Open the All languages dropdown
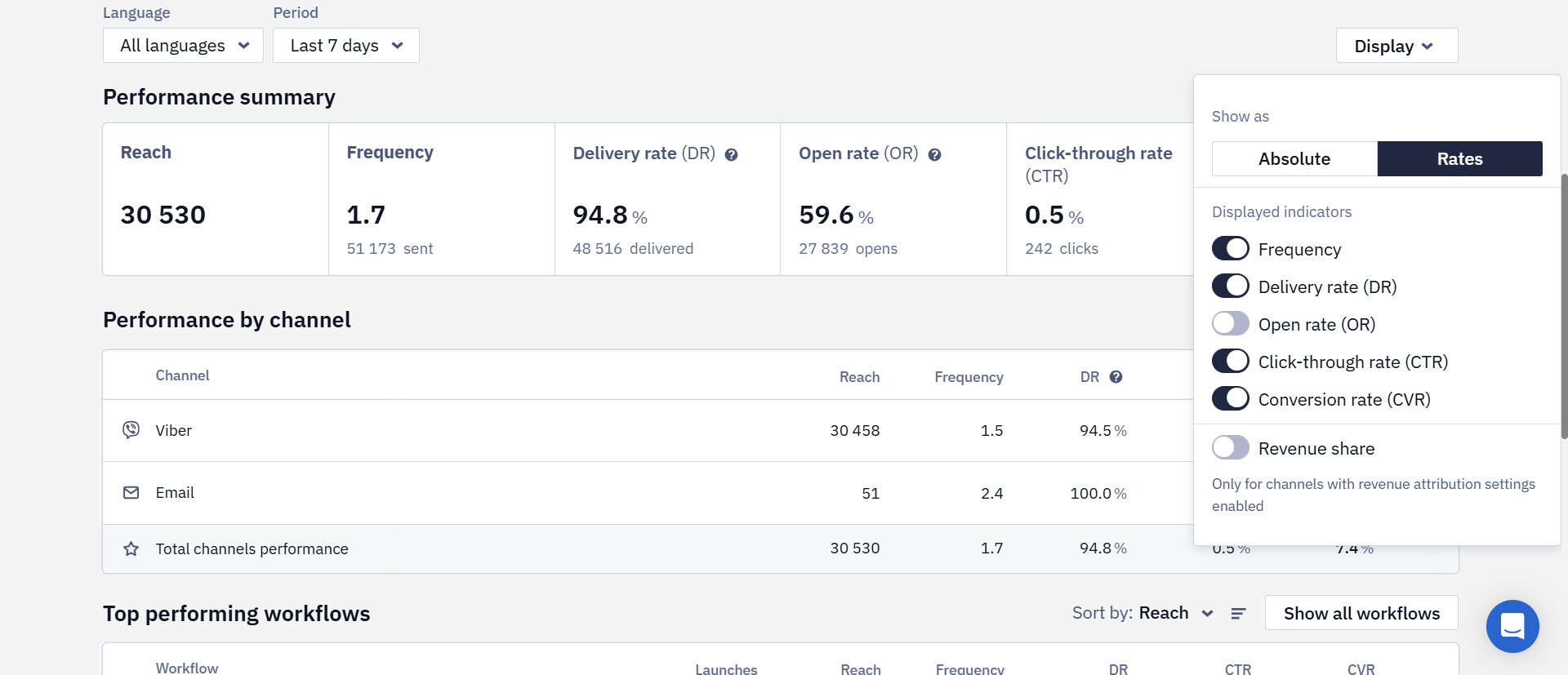 (183, 46)
